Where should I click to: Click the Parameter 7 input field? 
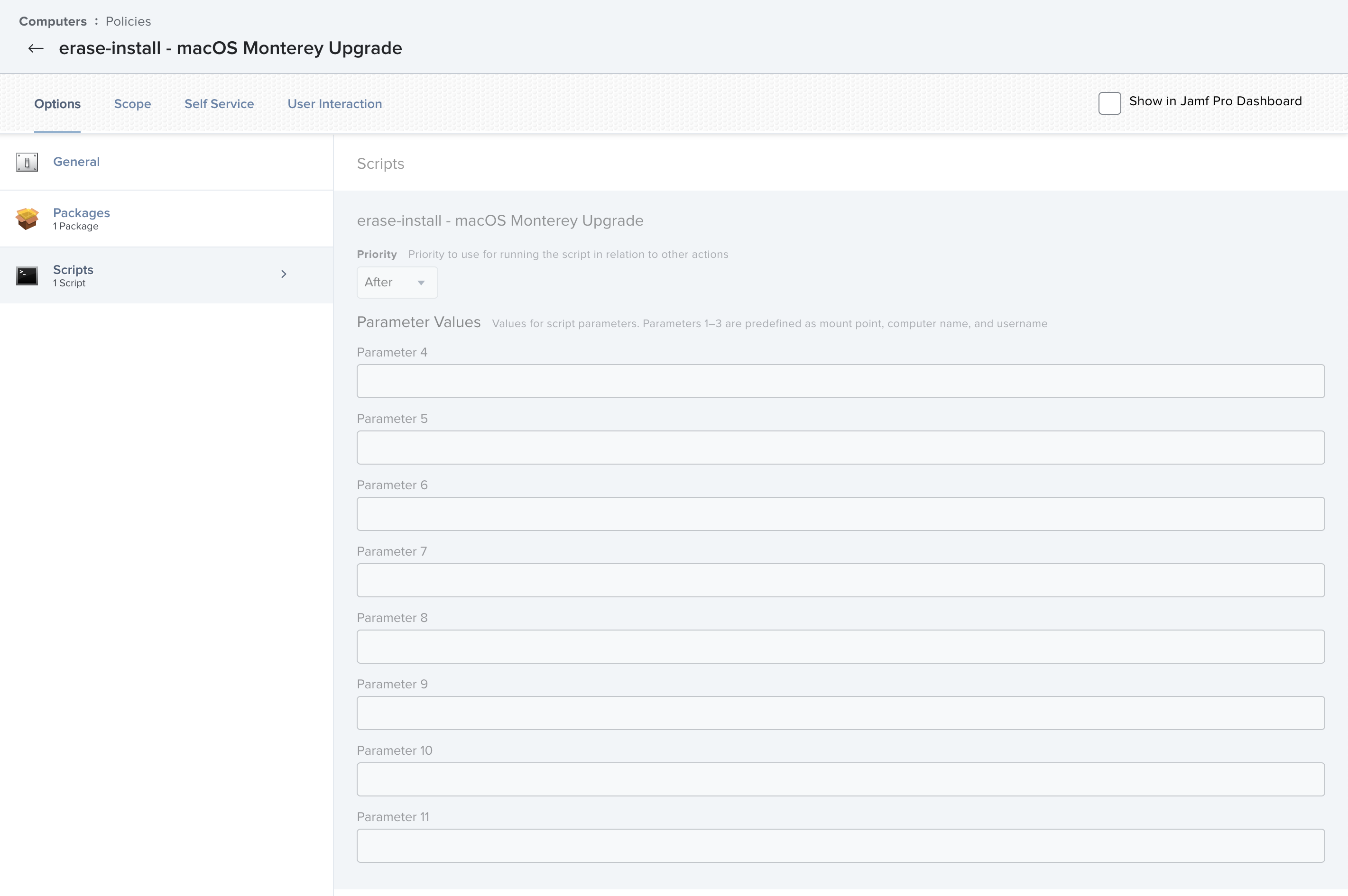[x=840, y=579]
